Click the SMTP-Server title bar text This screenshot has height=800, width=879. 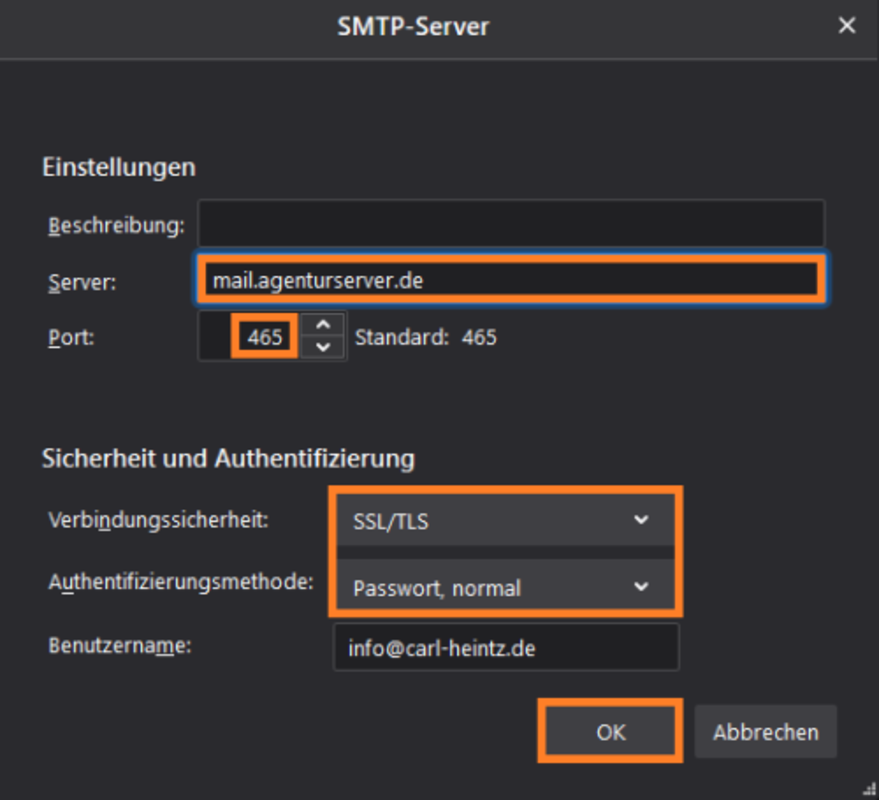click(413, 26)
